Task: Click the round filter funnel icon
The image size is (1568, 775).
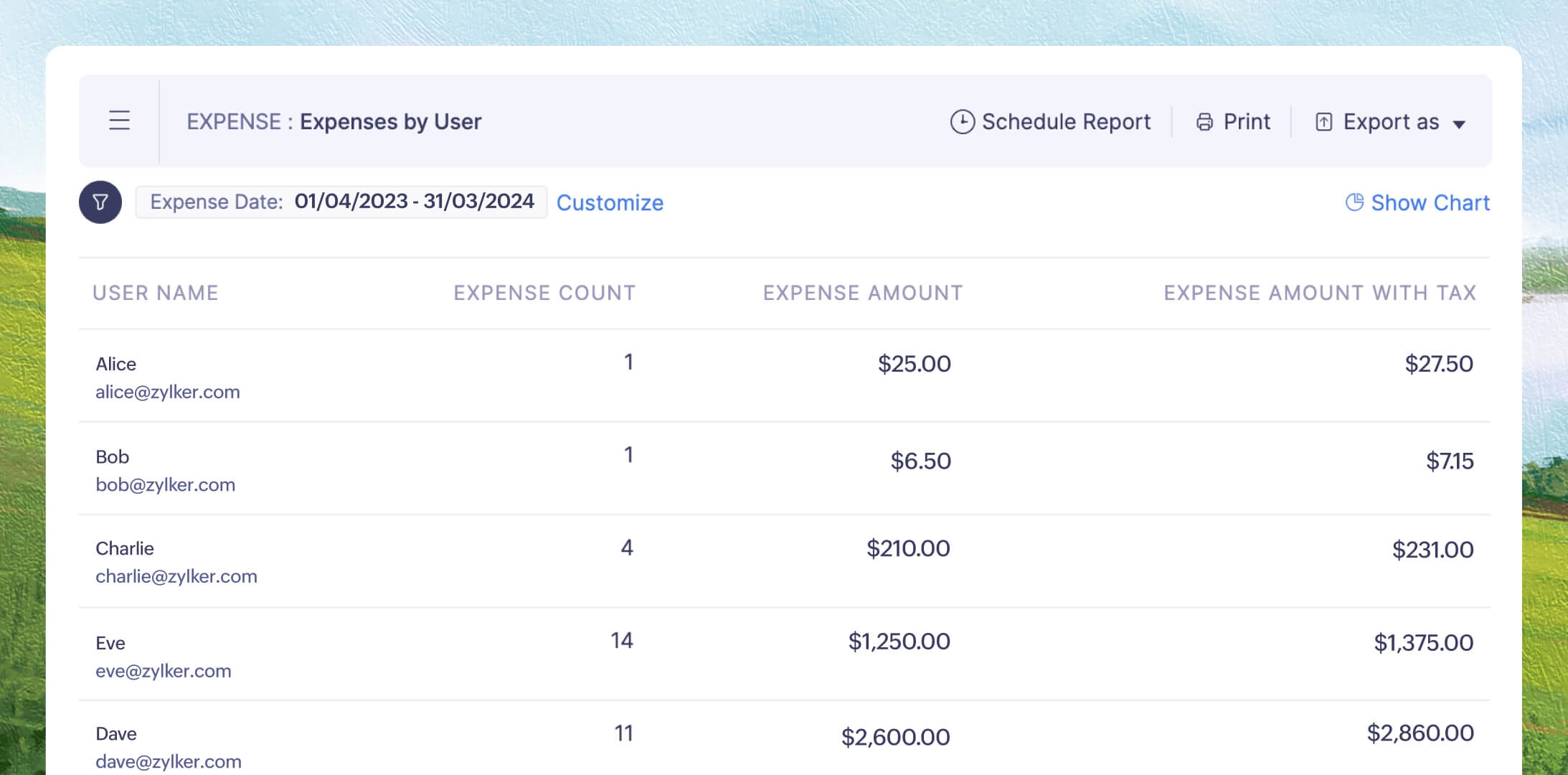Action: tap(100, 202)
